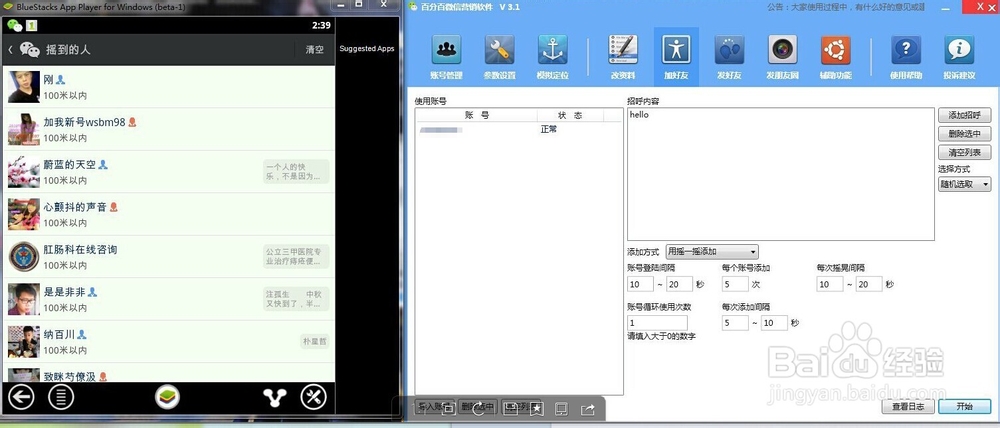Tap the avatar of 刚
1000x428 pixels.
[24, 87]
